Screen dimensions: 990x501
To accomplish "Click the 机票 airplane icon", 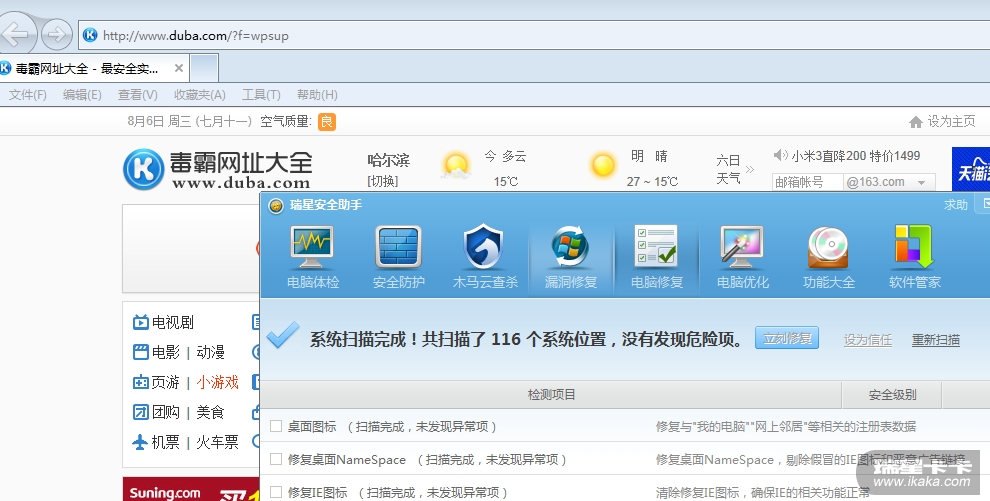I will click(140, 442).
